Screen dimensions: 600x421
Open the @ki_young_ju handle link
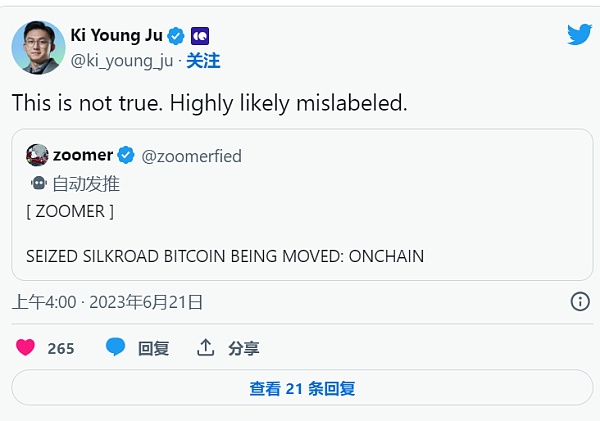tap(122, 61)
